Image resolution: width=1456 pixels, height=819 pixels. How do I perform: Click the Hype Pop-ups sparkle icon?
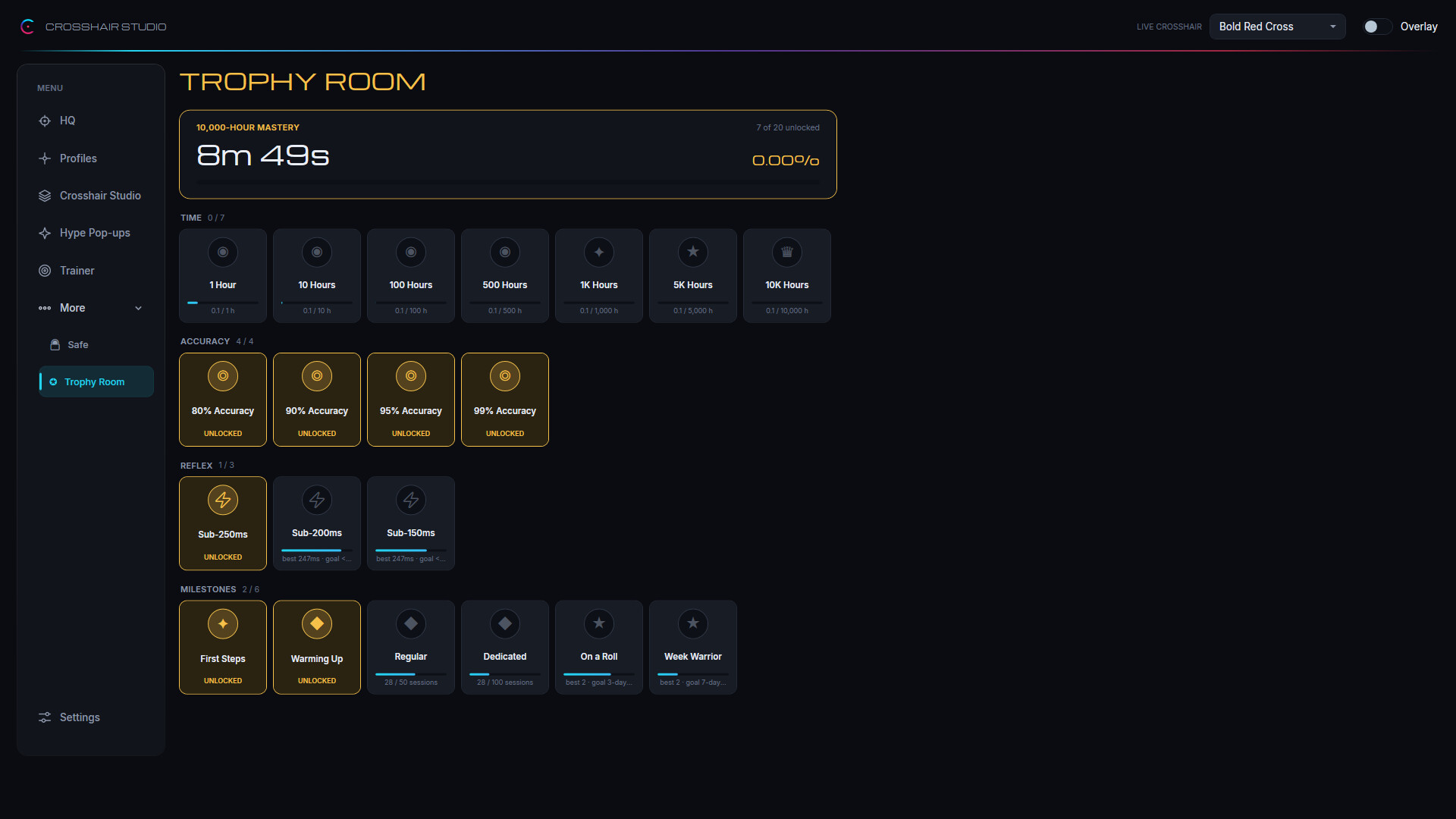(45, 233)
